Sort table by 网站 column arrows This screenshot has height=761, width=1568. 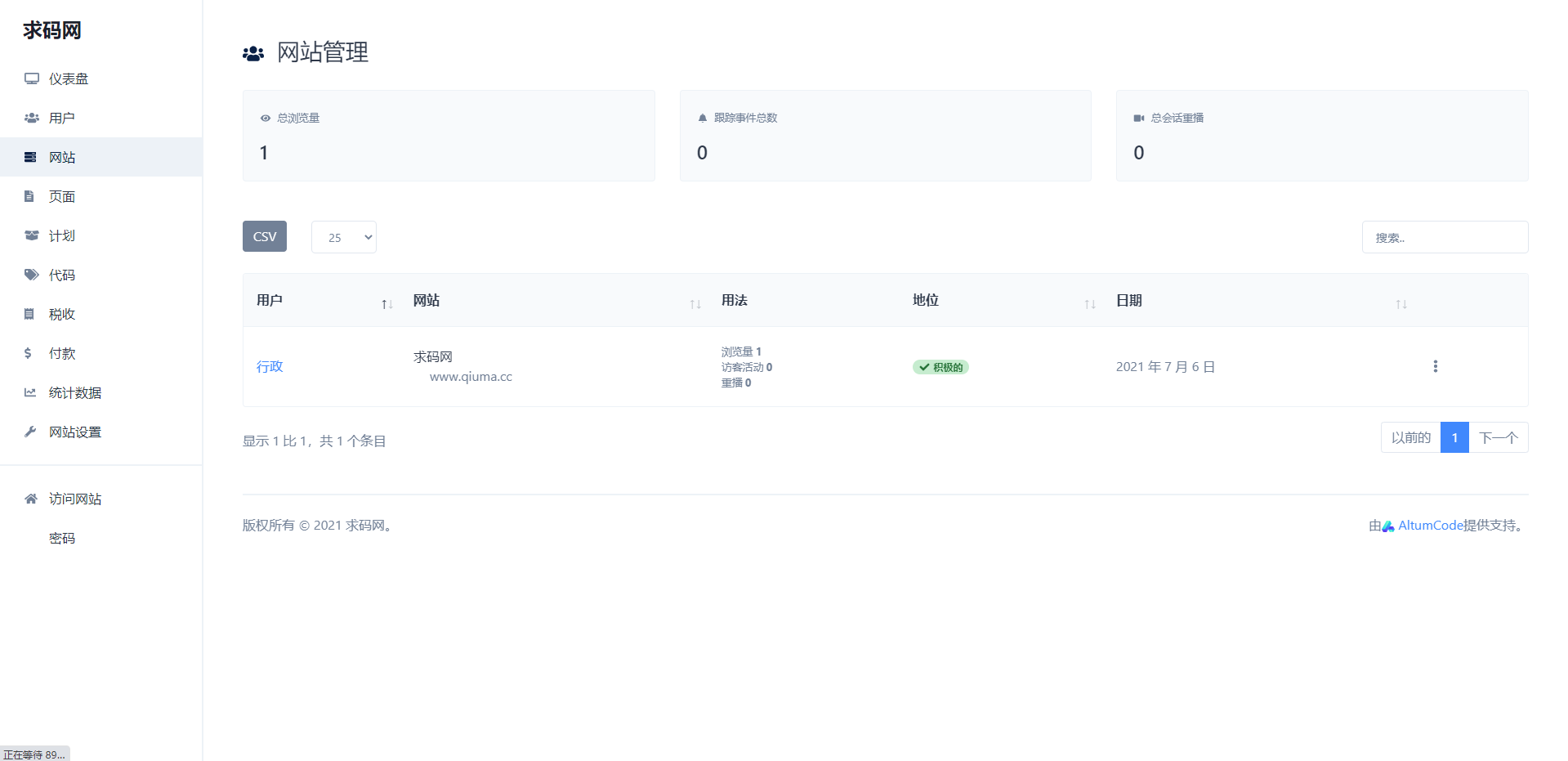pos(695,304)
